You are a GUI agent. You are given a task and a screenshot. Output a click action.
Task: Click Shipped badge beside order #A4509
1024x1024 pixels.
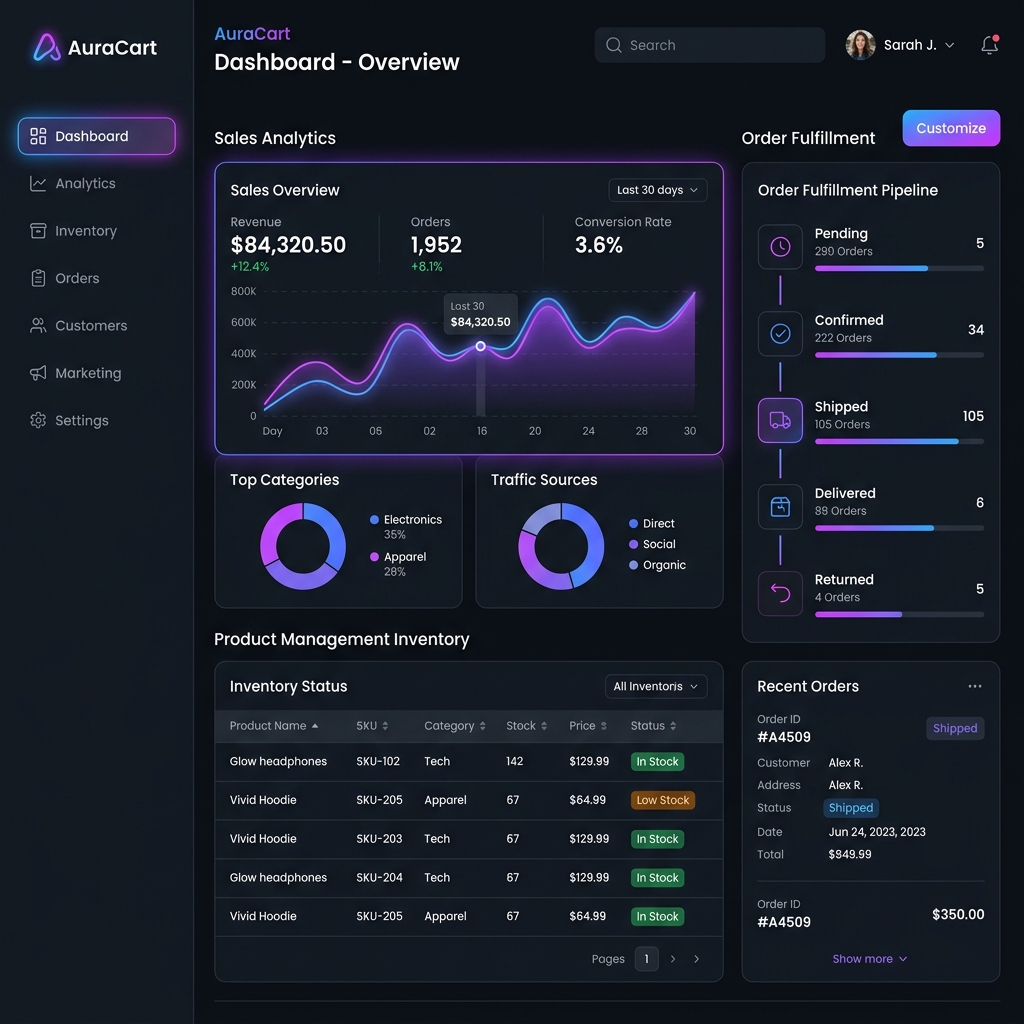[x=955, y=728]
